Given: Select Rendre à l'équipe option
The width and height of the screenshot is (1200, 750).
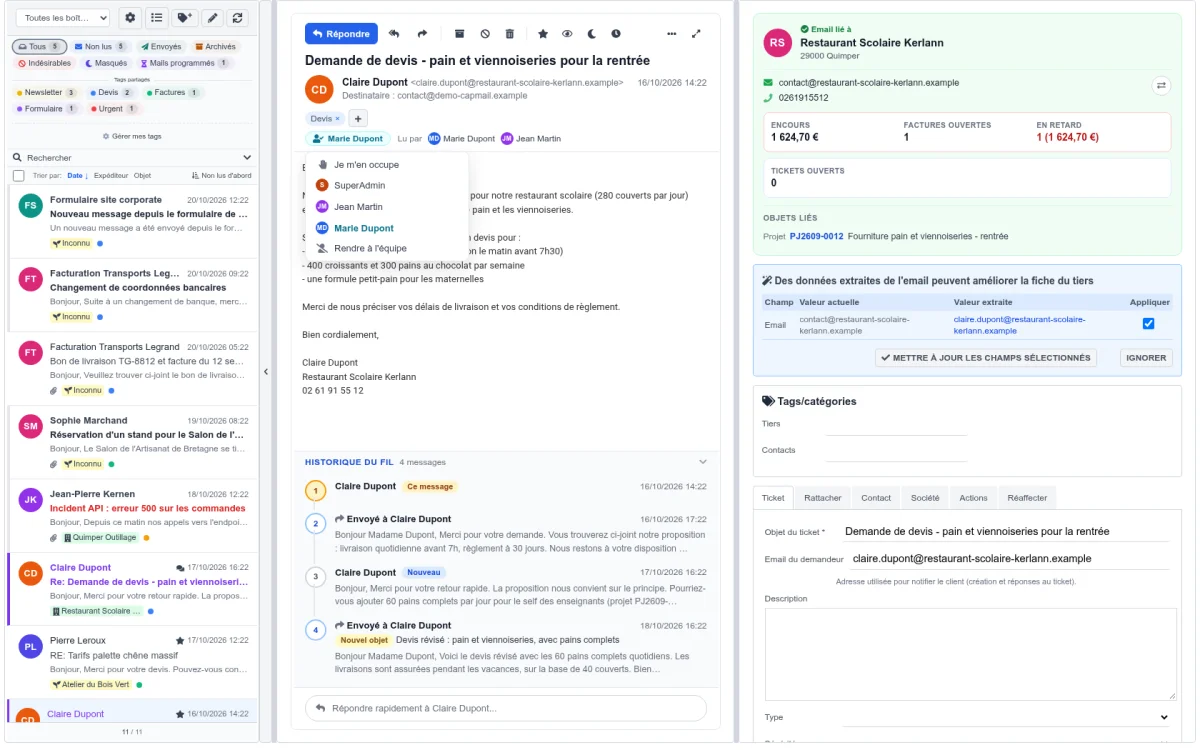Looking at the screenshot, I should 387,248.
